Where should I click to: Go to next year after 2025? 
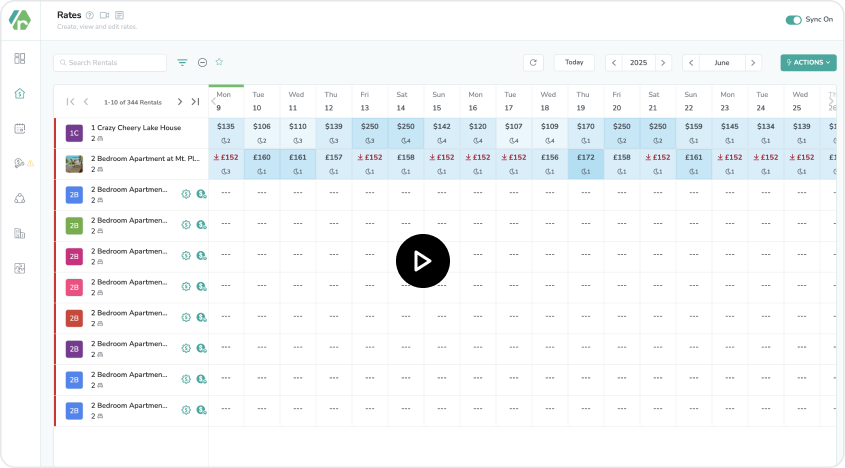click(662, 62)
